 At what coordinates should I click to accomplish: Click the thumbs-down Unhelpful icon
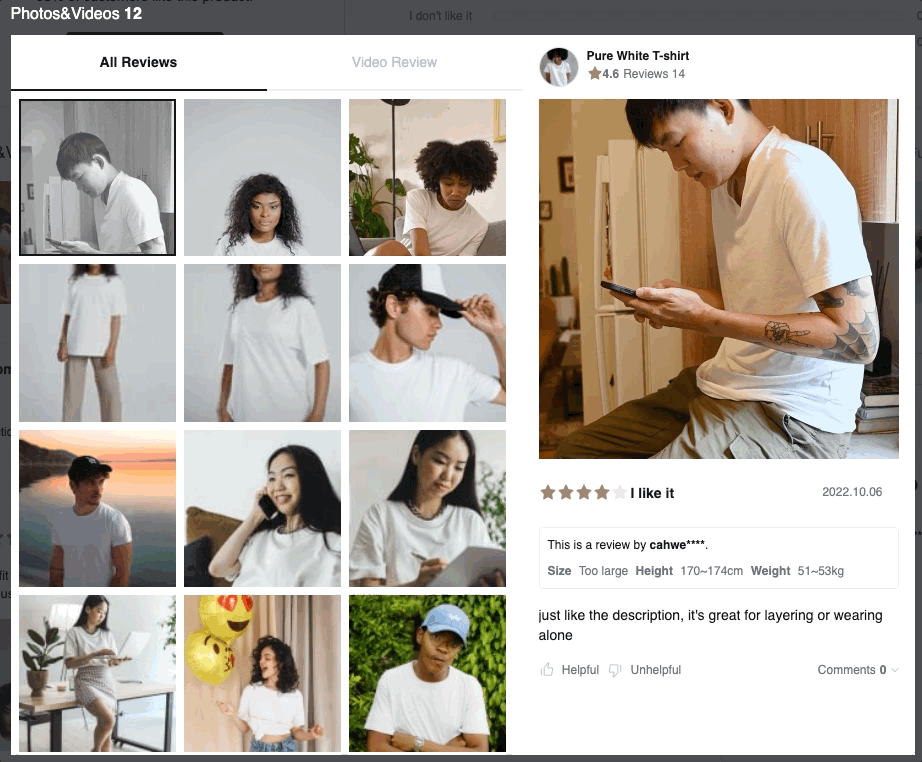(616, 670)
